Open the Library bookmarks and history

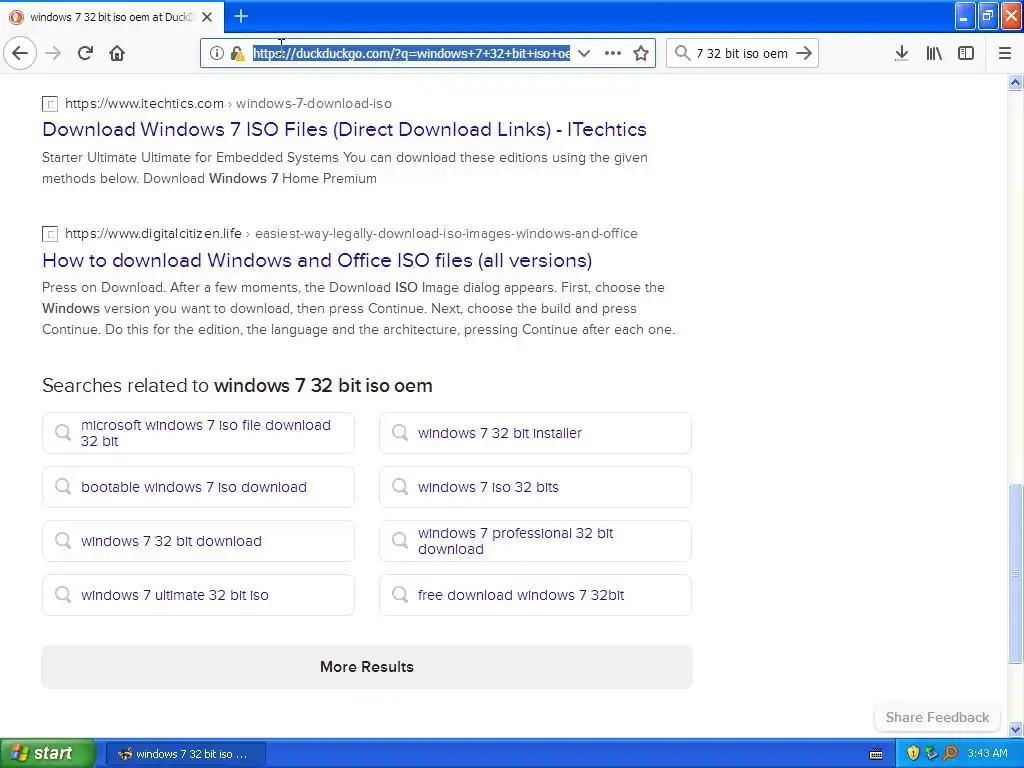tap(934, 53)
